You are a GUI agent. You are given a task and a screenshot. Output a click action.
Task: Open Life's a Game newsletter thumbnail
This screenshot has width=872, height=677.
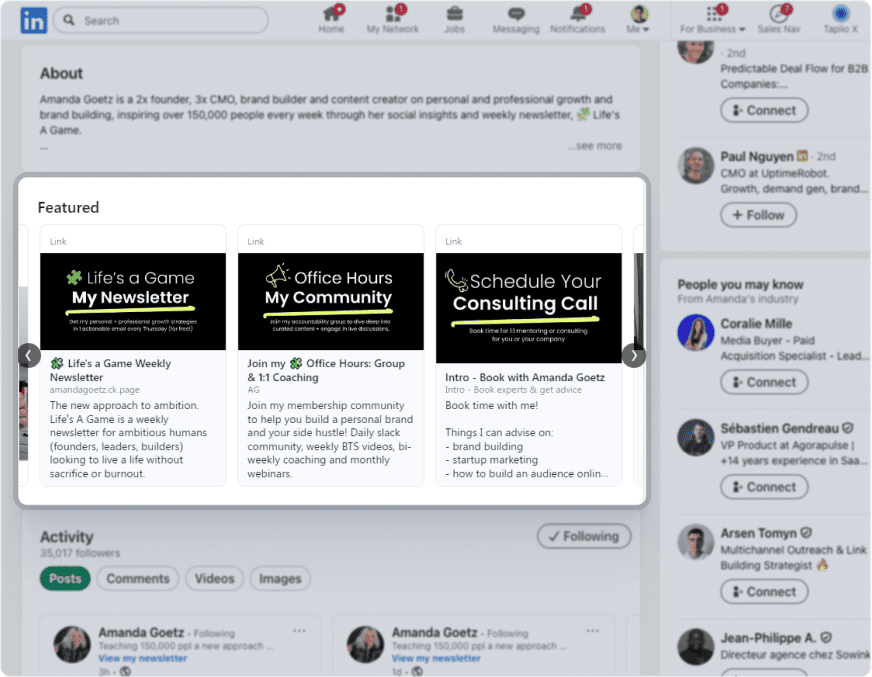point(133,302)
